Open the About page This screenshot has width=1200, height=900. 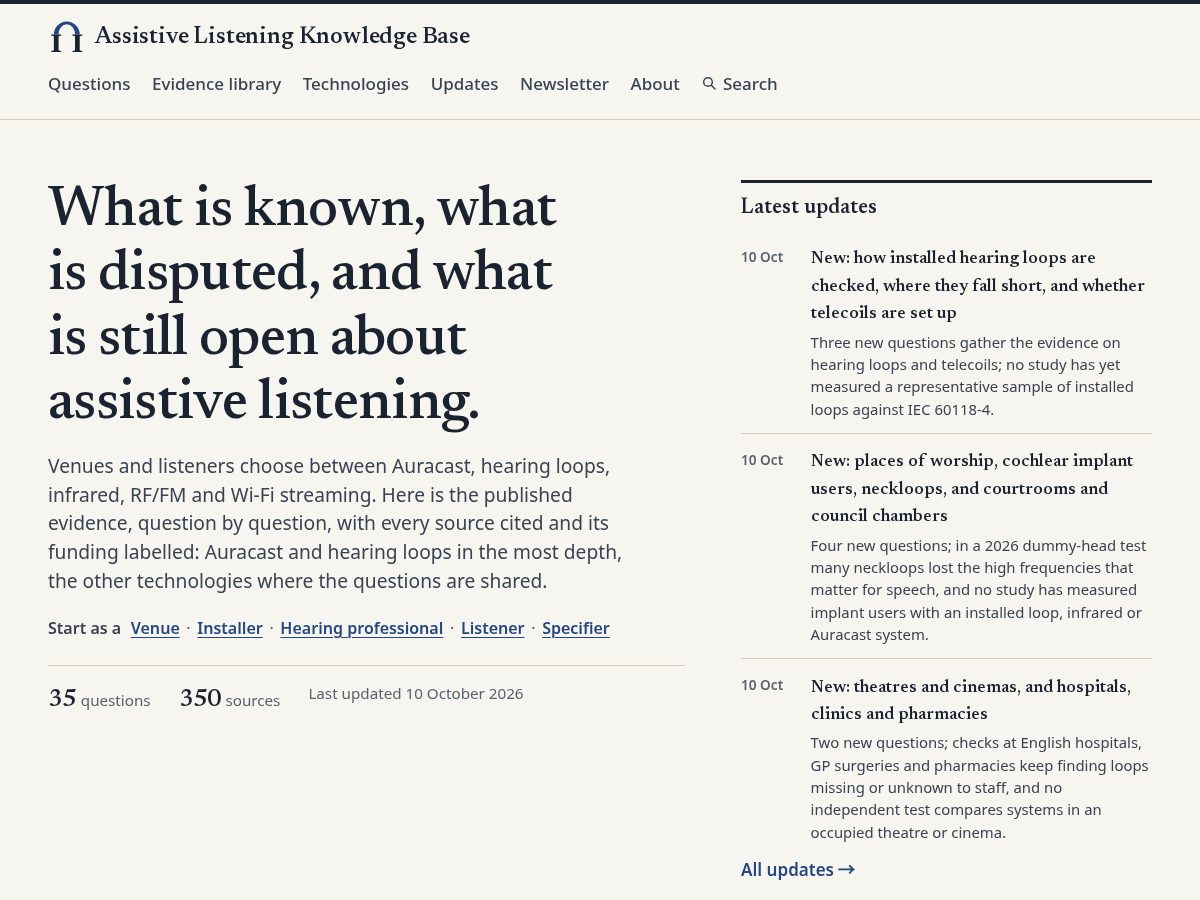point(655,84)
